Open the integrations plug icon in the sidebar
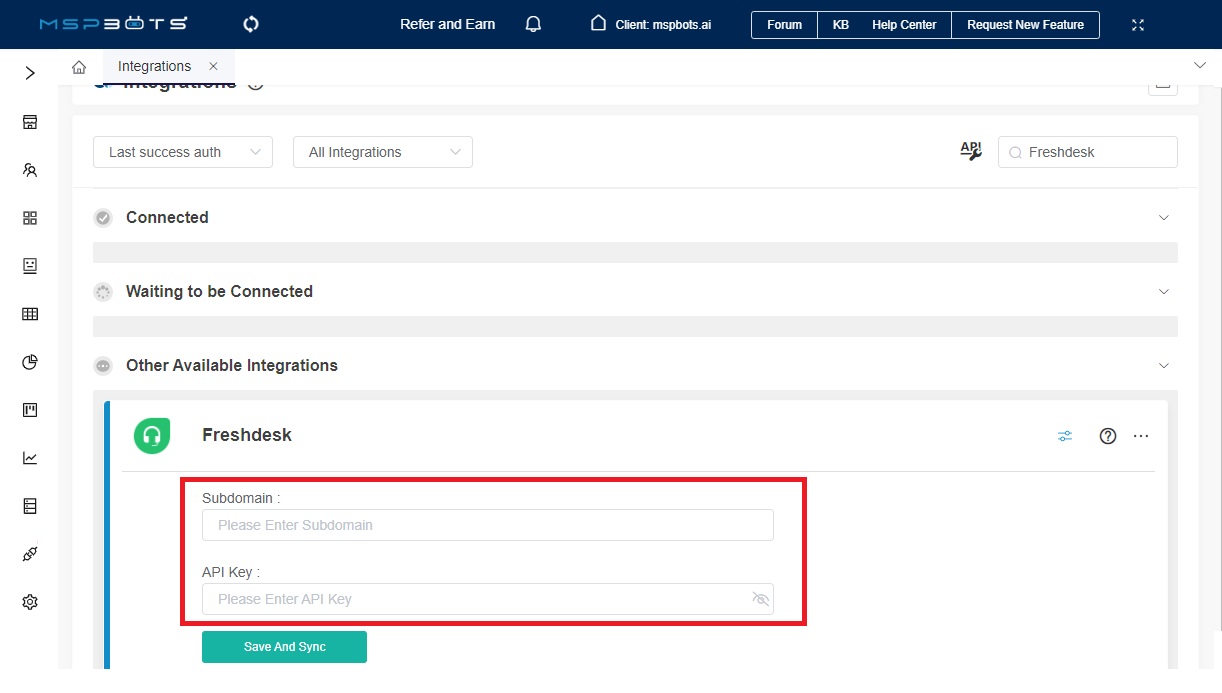This screenshot has height=693, width=1222. [x=29, y=553]
